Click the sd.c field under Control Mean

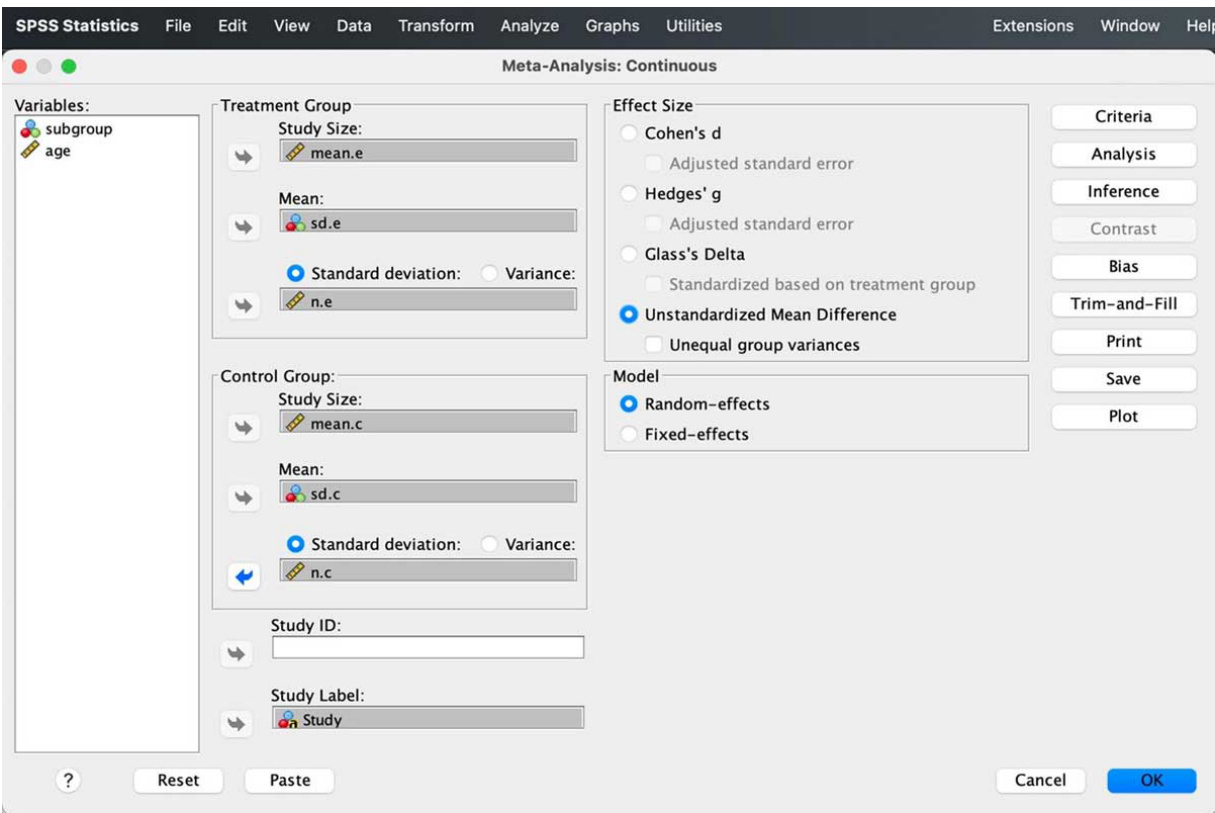click(x=428, y=493)
